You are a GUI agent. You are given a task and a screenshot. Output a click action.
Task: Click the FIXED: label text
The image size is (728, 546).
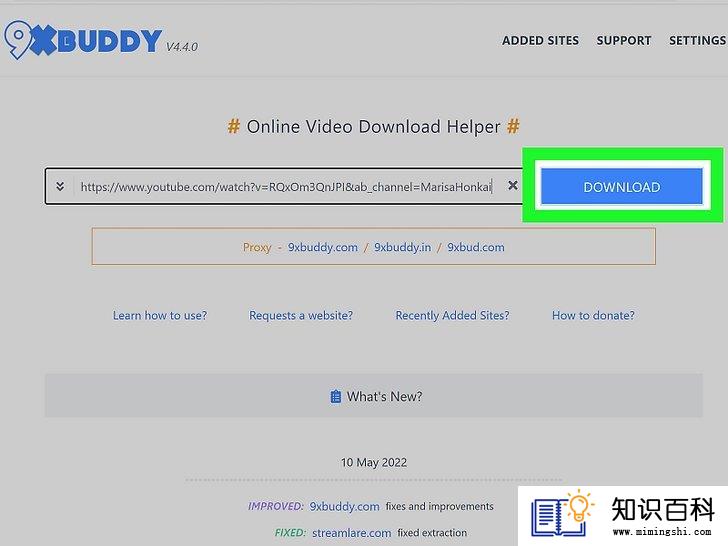[290, 533]
